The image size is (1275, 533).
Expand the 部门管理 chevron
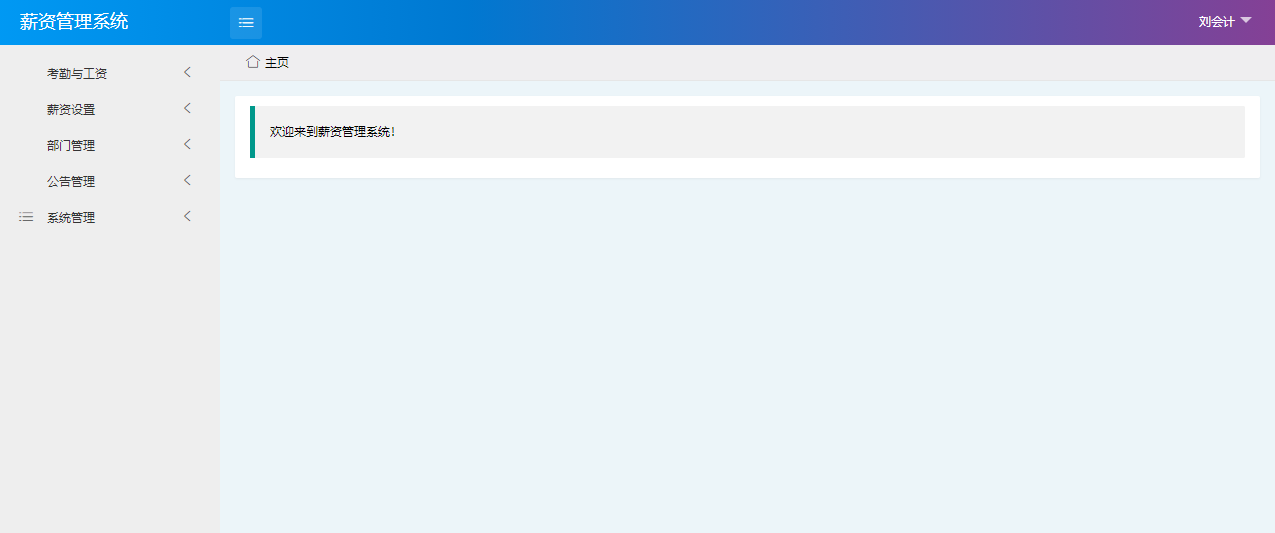tap(187, 144)
